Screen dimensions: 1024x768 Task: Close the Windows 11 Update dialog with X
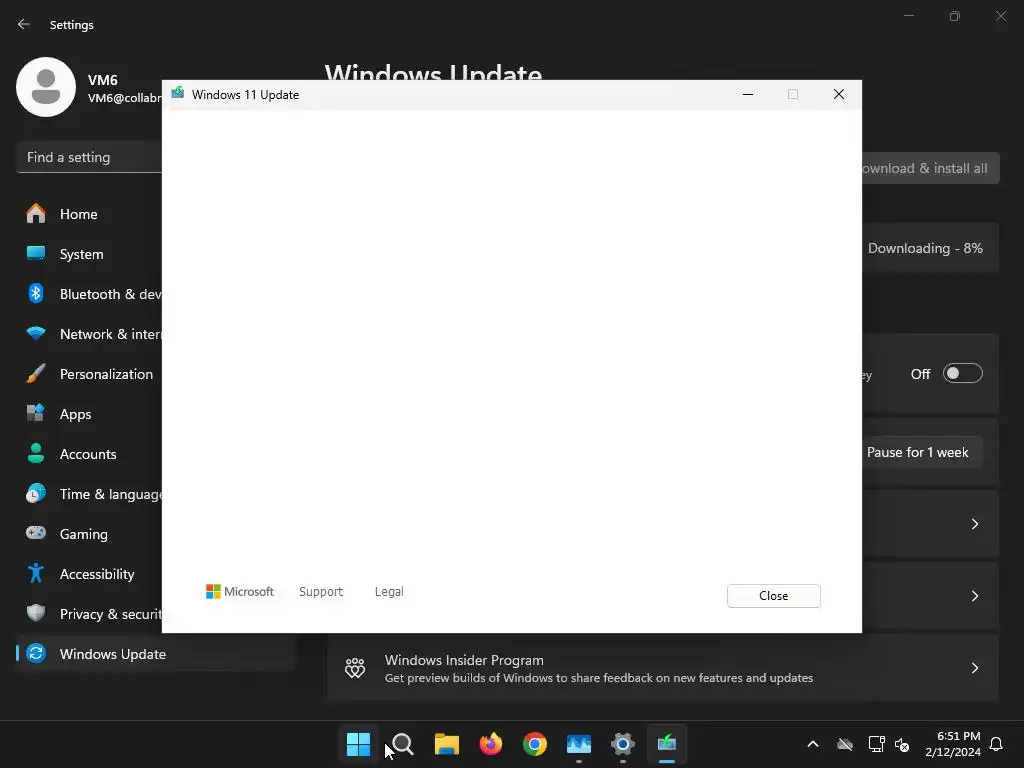pyautogui.click(x=839, y=95)
